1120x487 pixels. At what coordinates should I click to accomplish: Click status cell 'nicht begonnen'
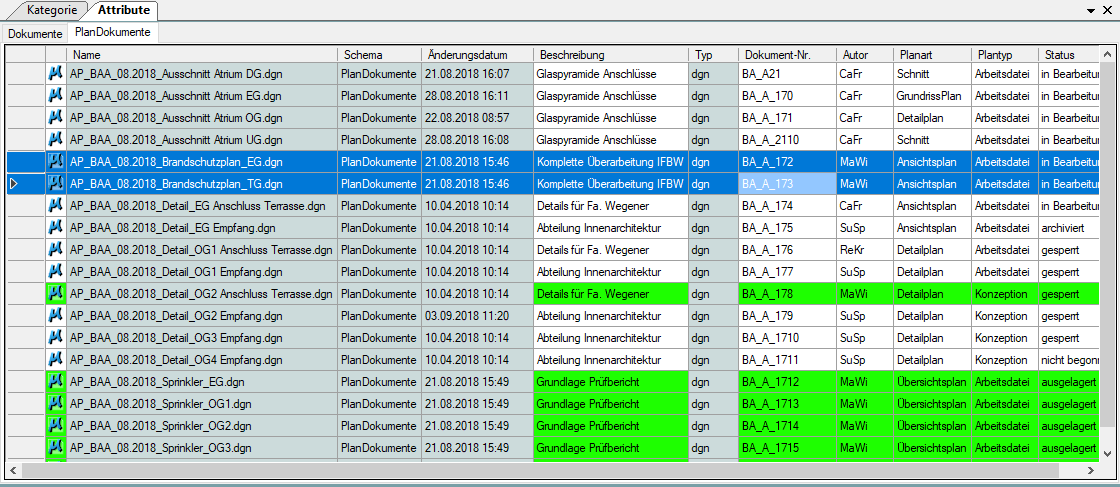(x=1069, y=360)
